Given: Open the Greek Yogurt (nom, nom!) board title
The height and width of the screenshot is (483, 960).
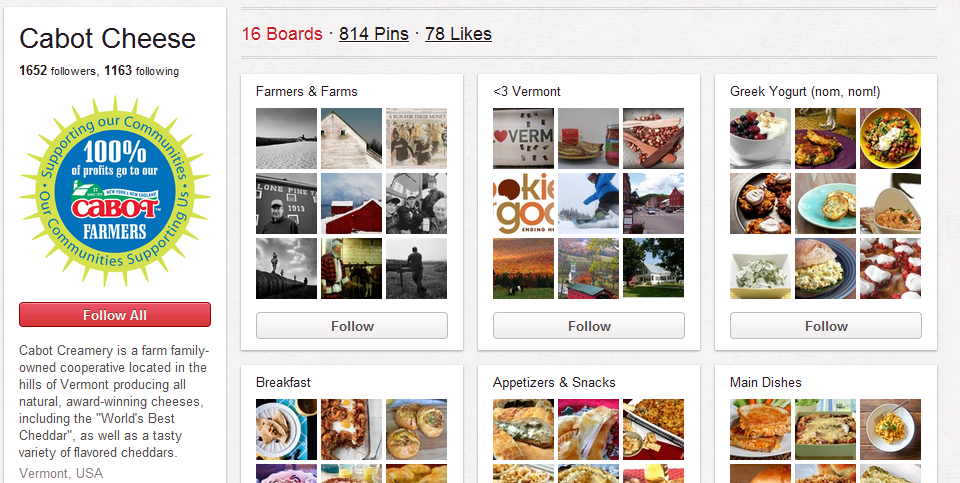Looking at the screenshot, I should pyautogui.click(x=804, y=91).
